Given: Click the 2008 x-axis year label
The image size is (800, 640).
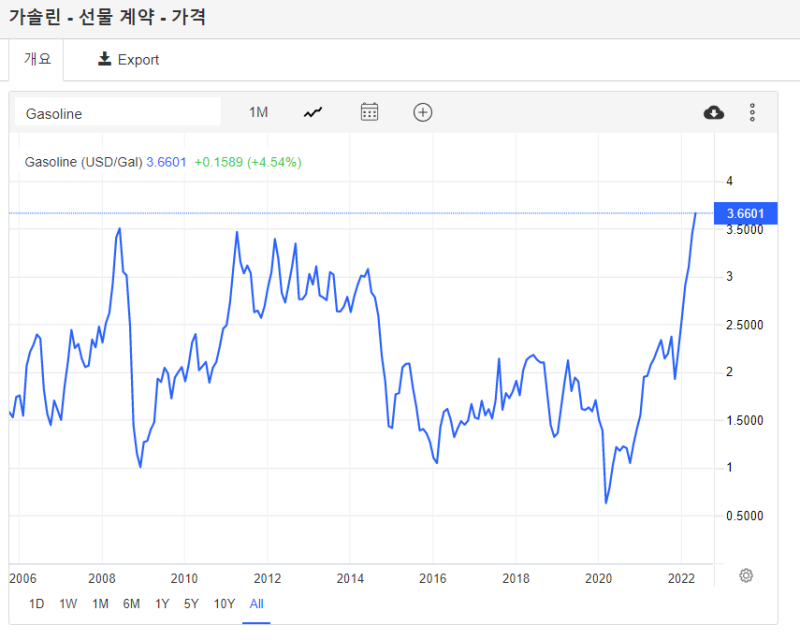Looking at the screenshot, I should click(102, 579).
